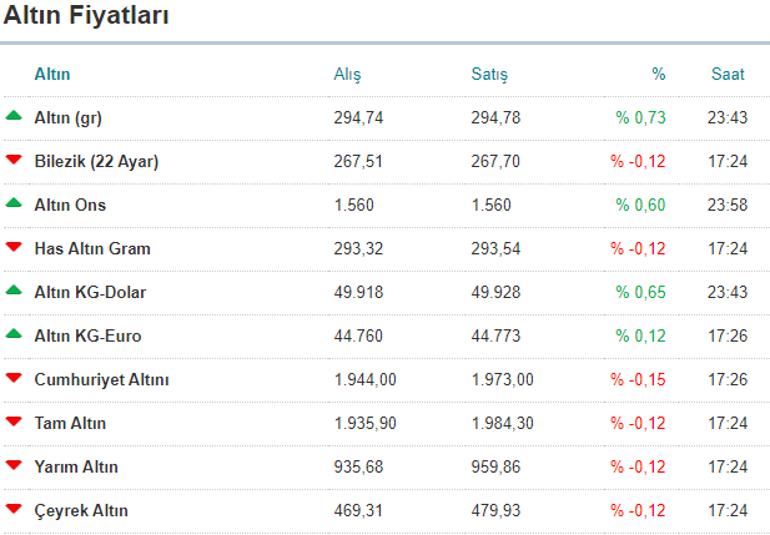Click red down arrow beside Çeyrek Altın

pyautogui.click(x=13, y=509)
